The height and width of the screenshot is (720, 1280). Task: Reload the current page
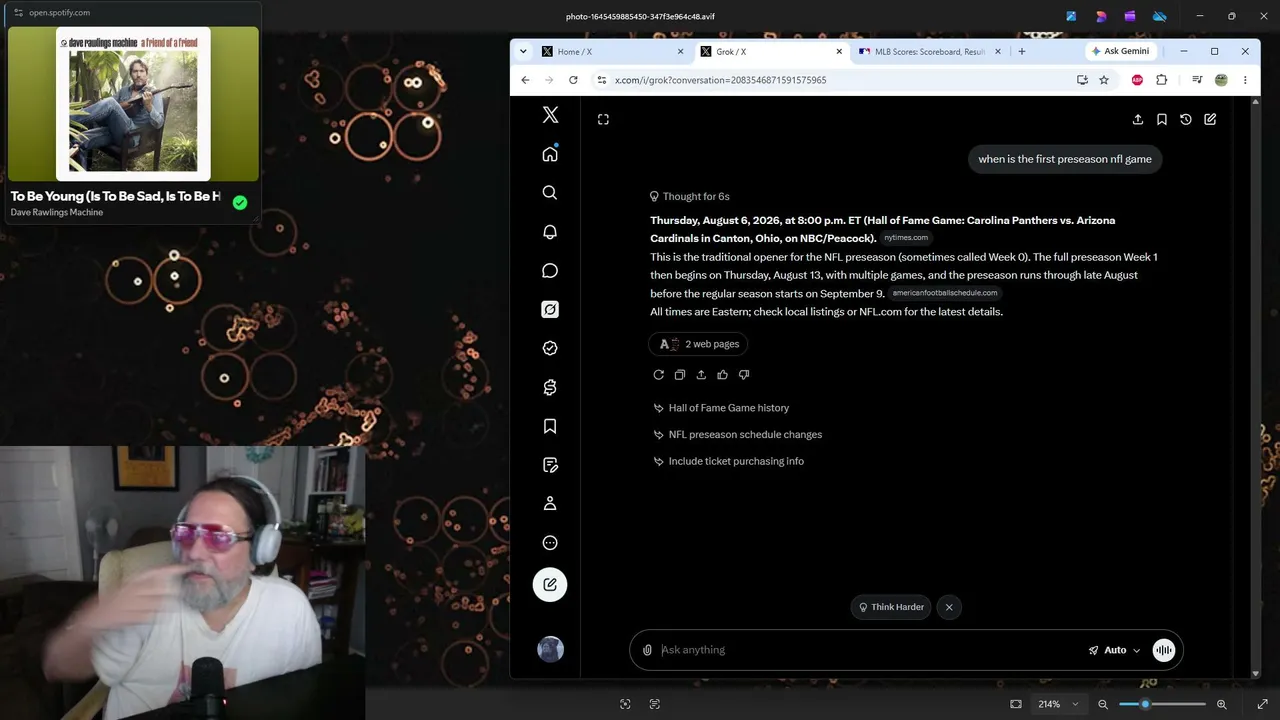coord(573,80)
